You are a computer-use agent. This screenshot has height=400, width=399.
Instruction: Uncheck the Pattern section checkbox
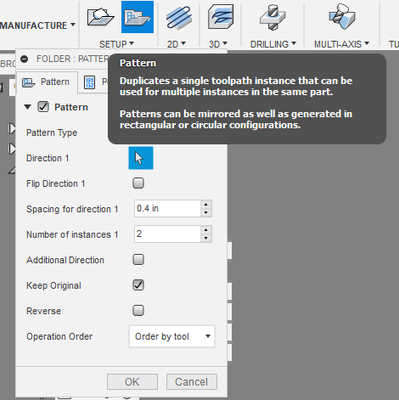point(43,107)
